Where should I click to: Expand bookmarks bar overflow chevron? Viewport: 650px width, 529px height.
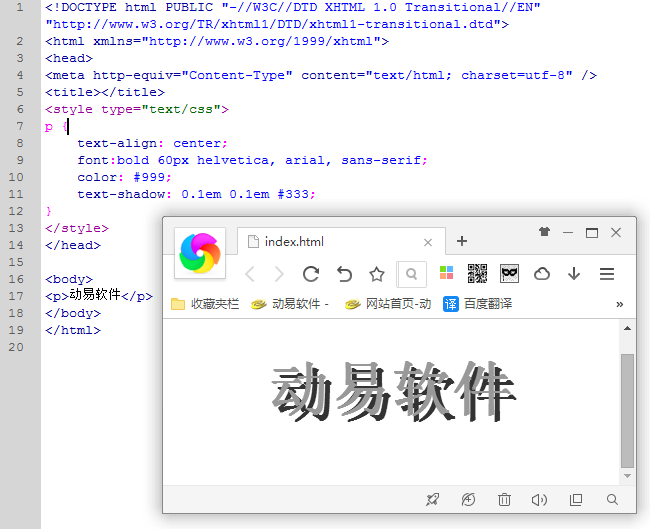619,304
